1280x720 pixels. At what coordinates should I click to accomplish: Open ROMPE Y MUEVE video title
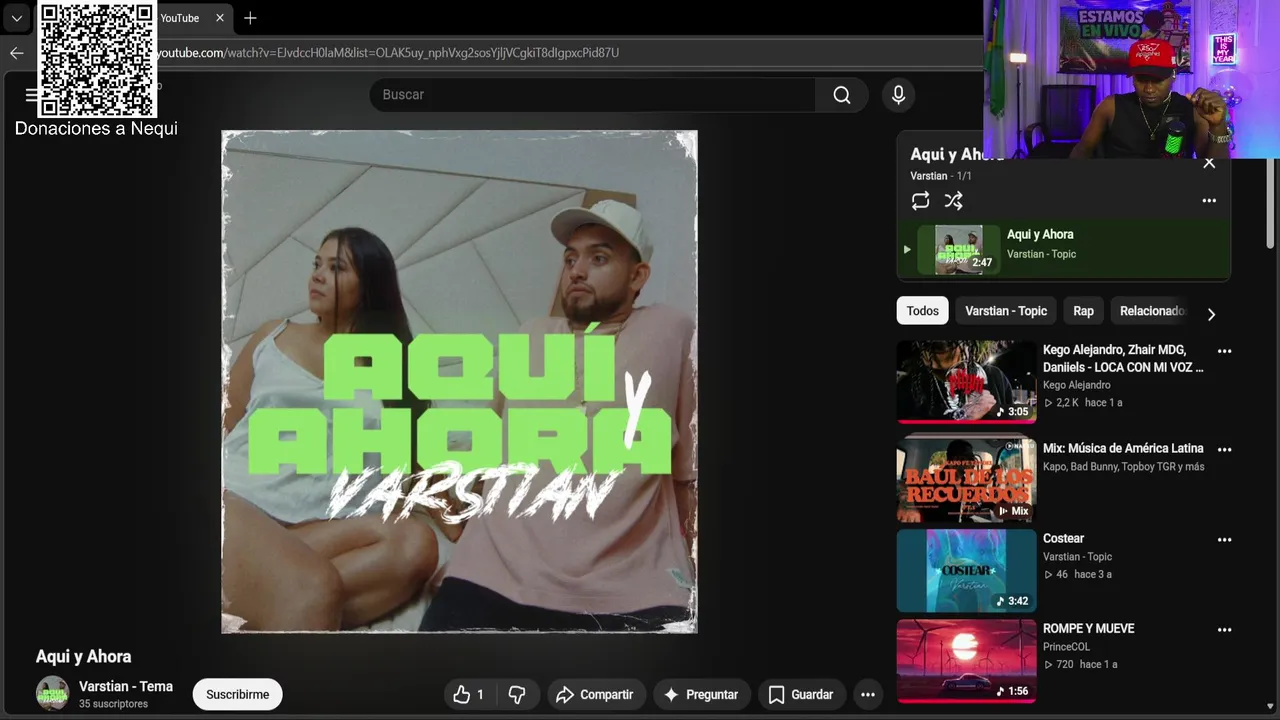click(x=1088, y=628)
